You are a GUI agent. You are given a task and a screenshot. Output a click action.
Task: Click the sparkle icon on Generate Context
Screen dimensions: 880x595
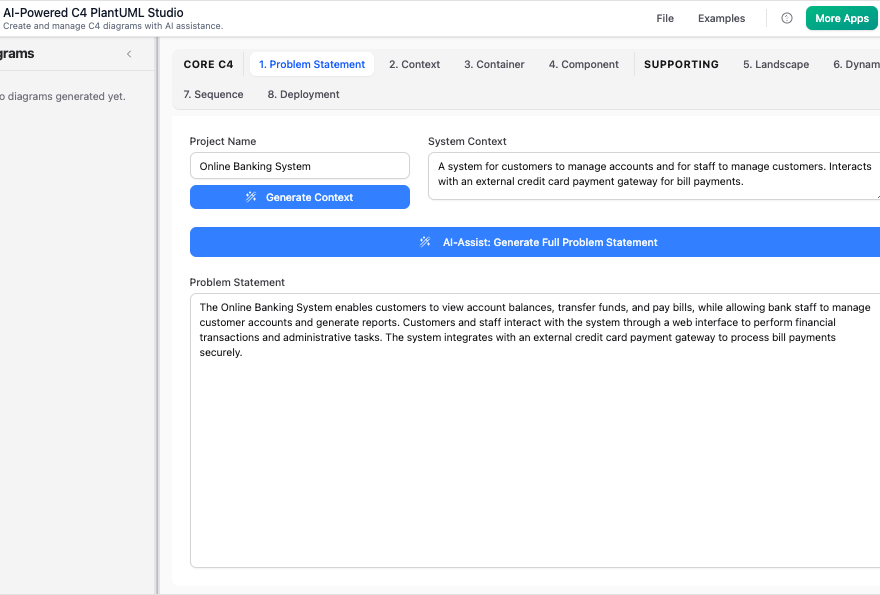click(251, 197)
